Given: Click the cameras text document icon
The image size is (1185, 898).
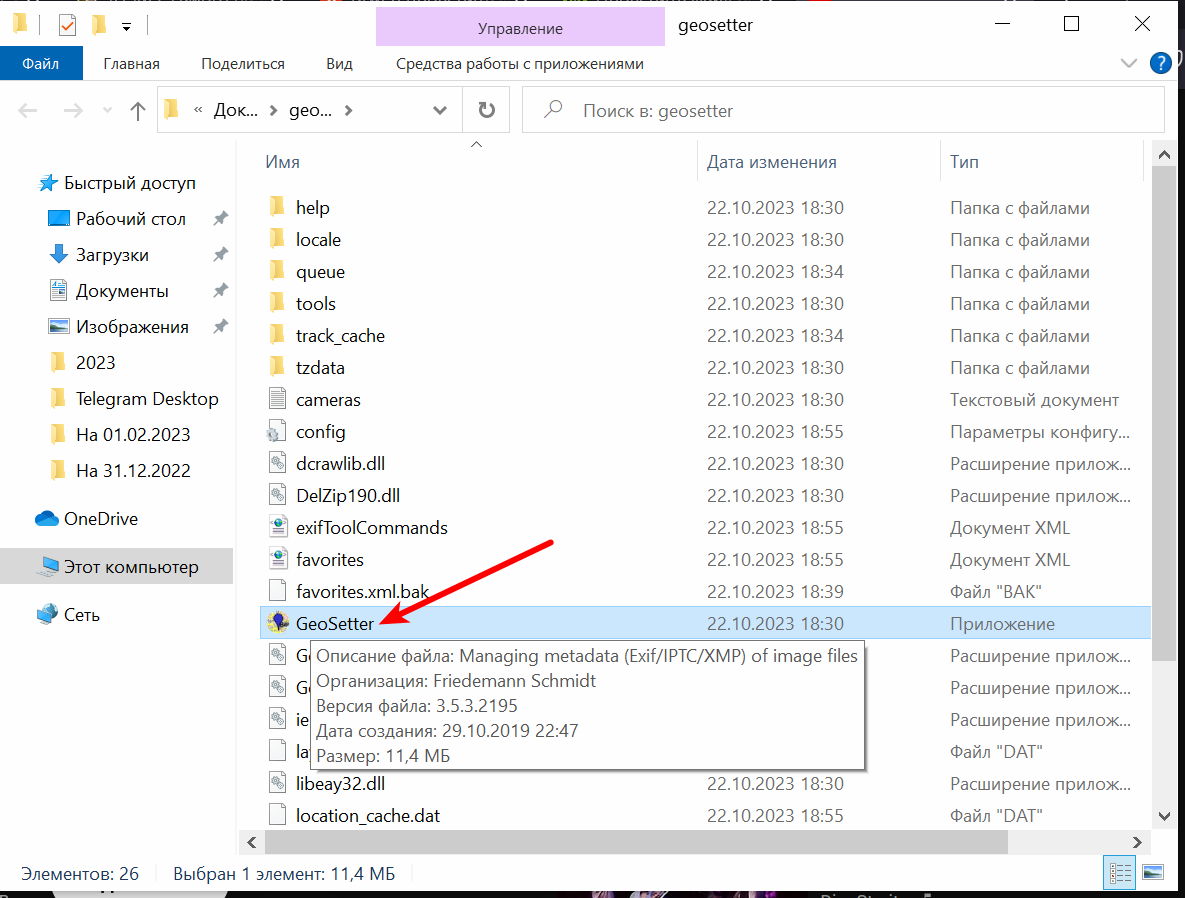Looking at the screenshot, I should pos(277,399).
